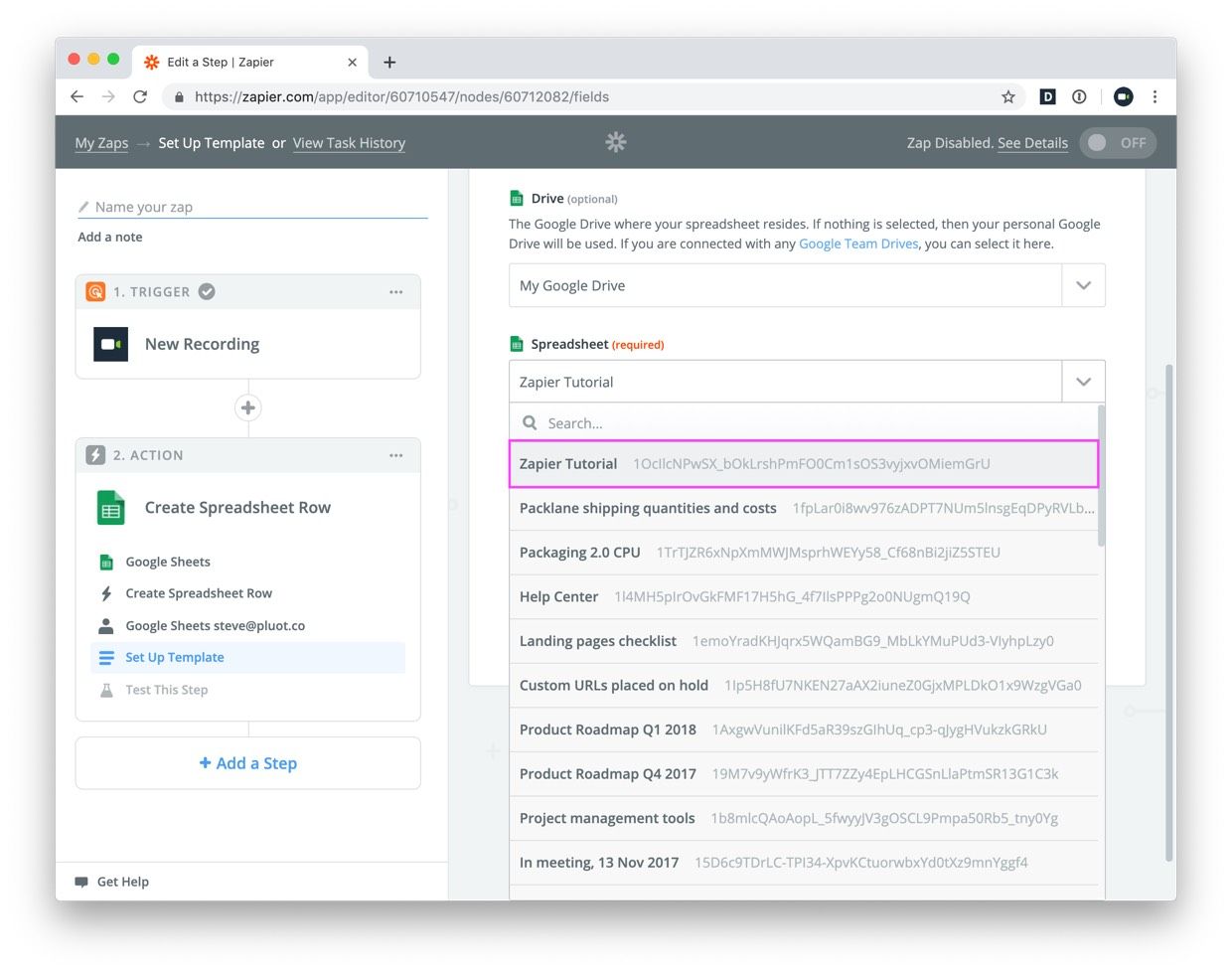Reload the Zapier editor page

pos(140,96)
